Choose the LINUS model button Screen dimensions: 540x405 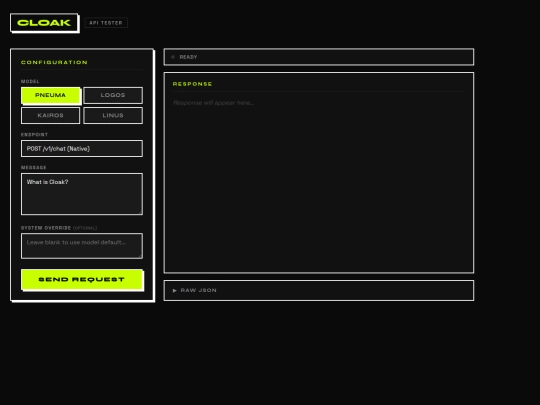point(113,115)
